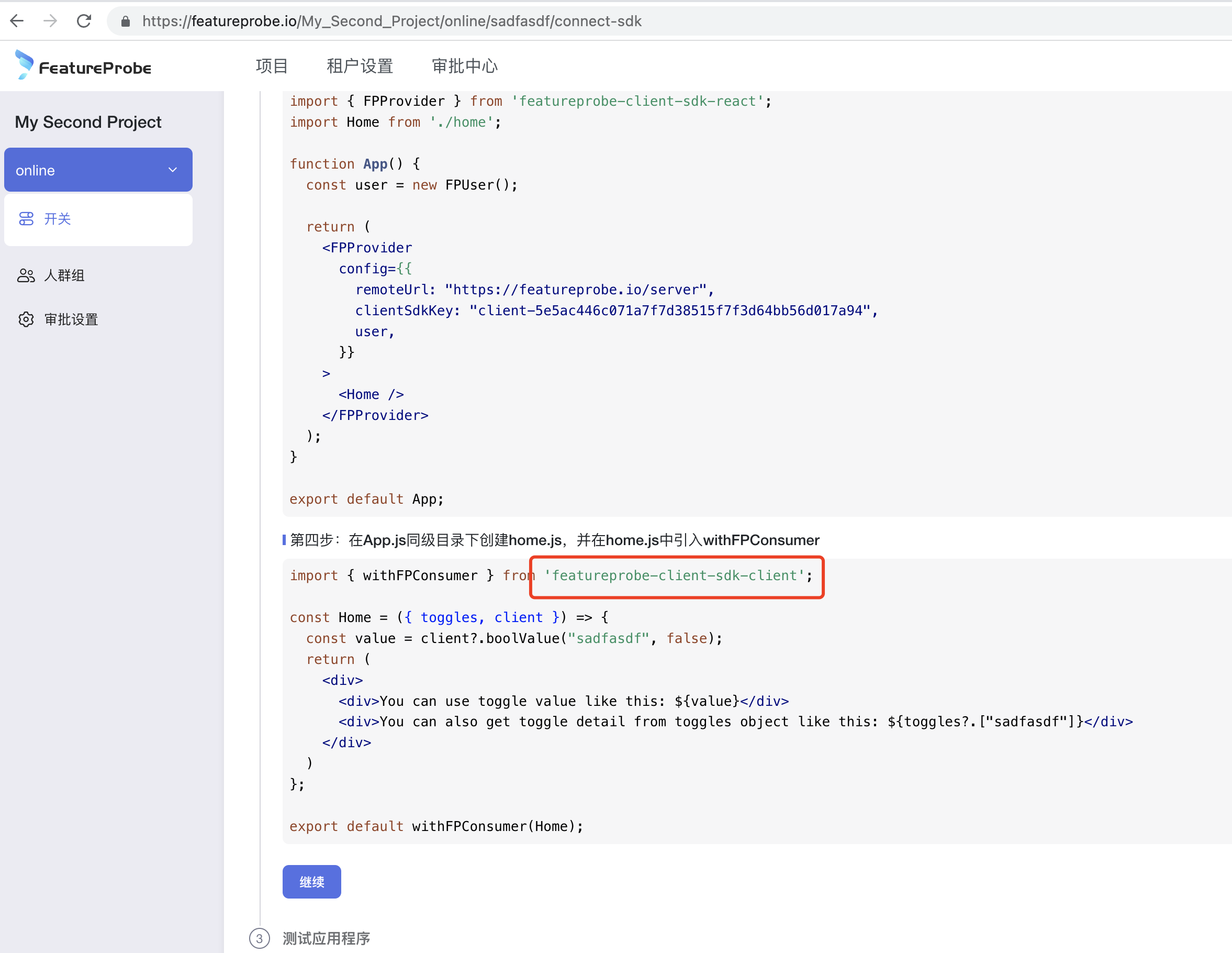Click 'const user = new FPUser();' line
The image size is (1232, 953).
point(412,184)
